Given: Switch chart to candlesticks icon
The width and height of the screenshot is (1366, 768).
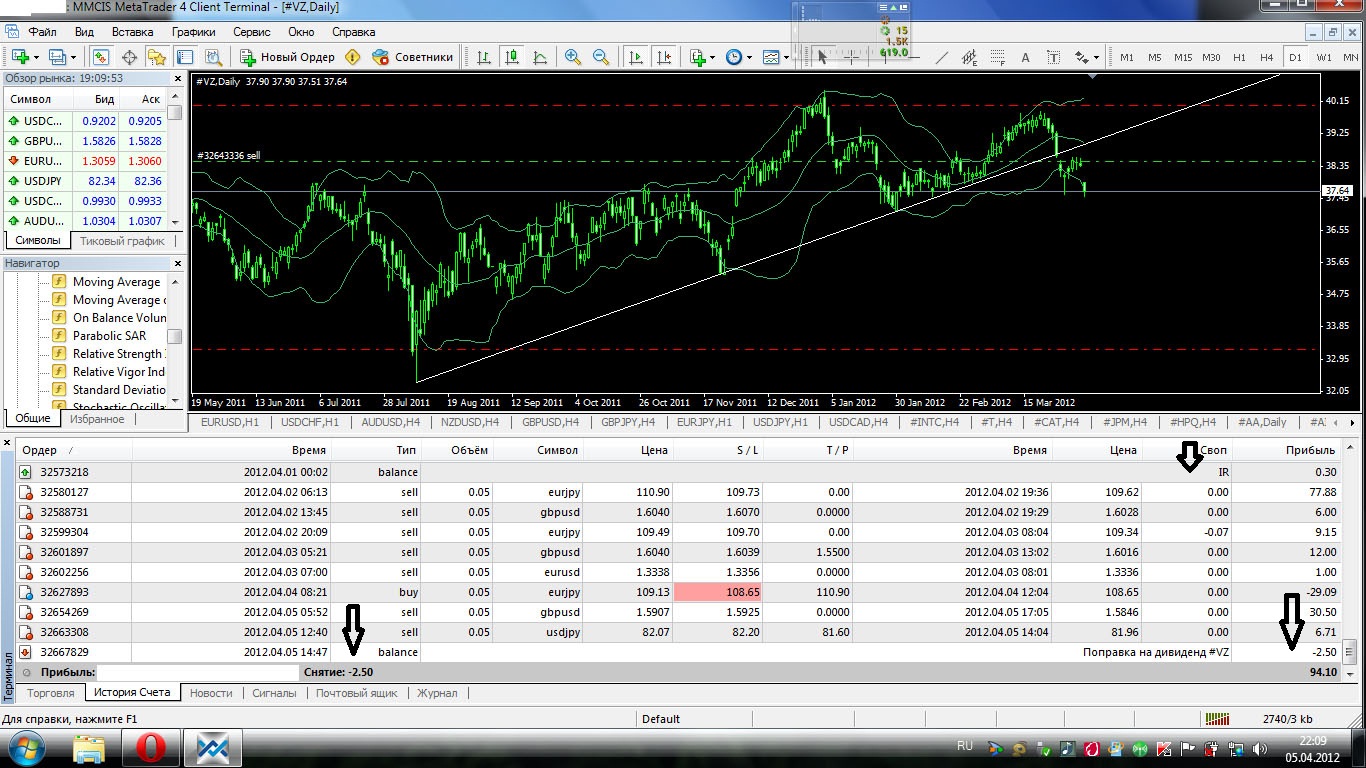Looking at the screenshot, I should pos(512,57).
